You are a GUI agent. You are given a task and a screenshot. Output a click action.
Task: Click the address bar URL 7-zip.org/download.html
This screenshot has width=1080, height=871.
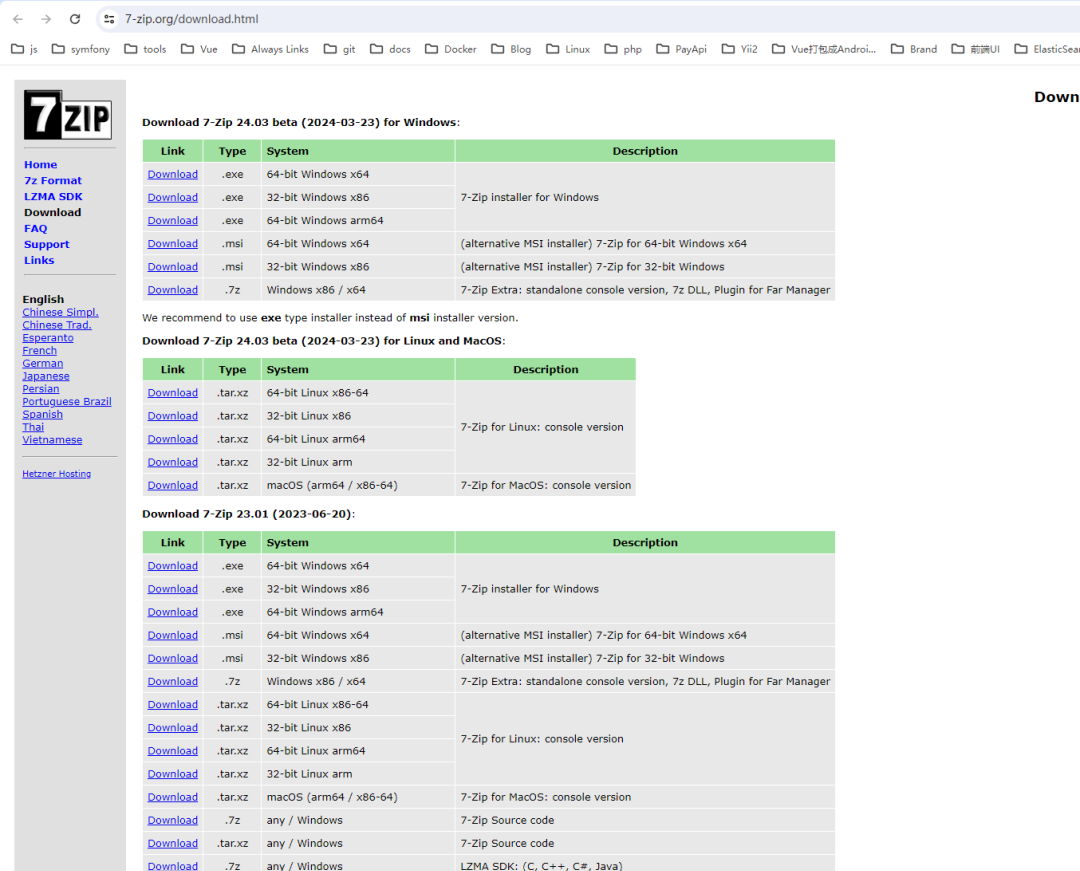(x=191, y=19)
